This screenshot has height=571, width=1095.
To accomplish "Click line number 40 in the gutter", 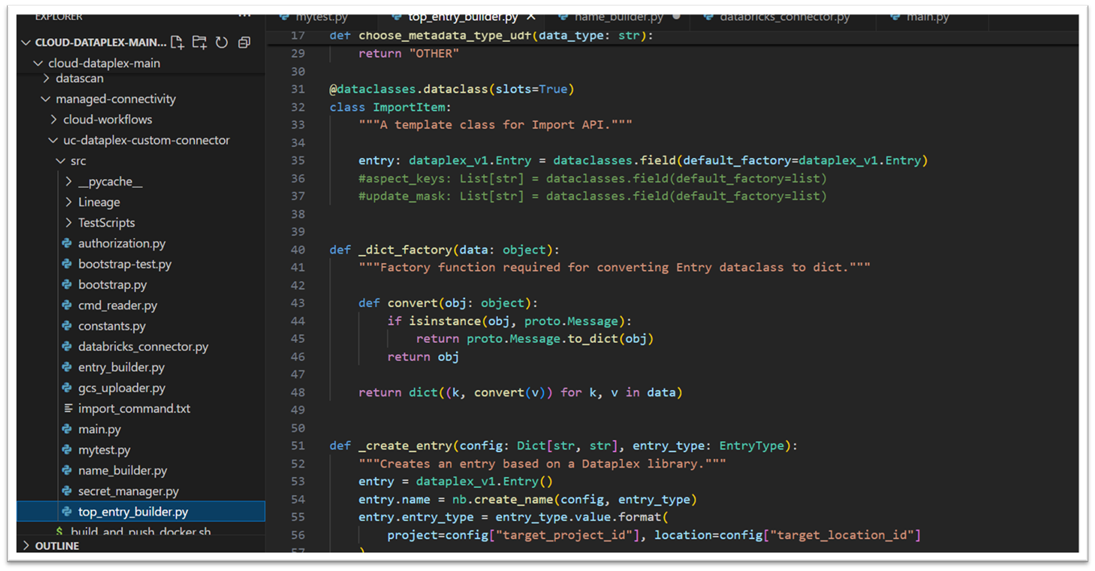I will (297, 250).
